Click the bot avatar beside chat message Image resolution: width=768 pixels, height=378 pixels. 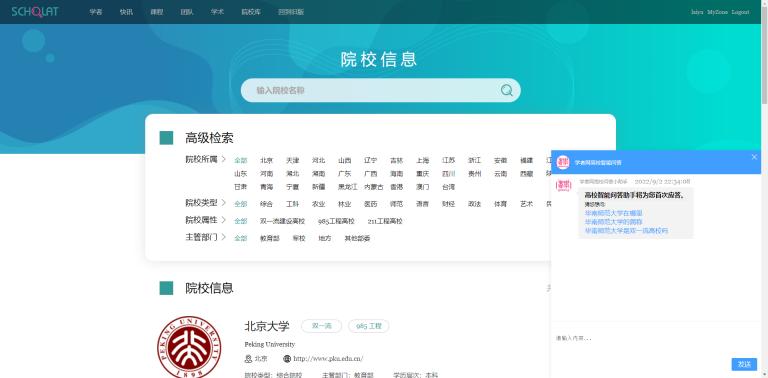(x=563, y=186)
